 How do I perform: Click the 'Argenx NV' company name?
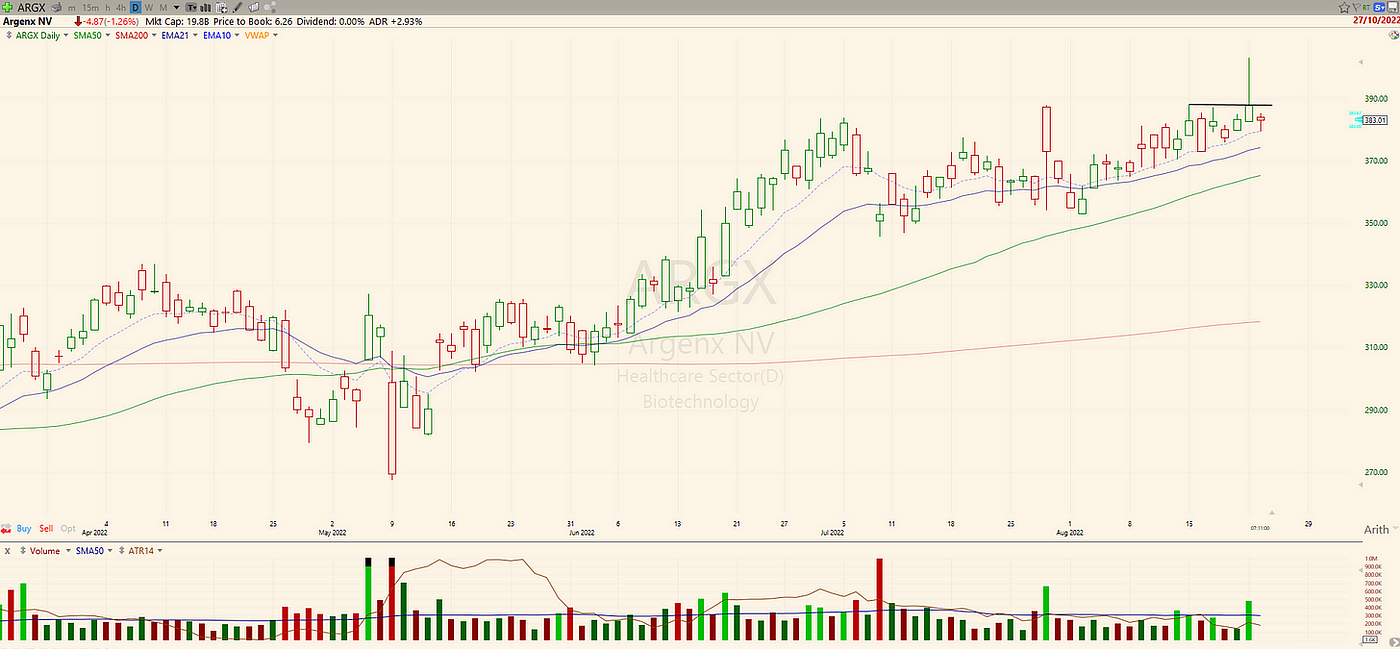coord(27,21)
